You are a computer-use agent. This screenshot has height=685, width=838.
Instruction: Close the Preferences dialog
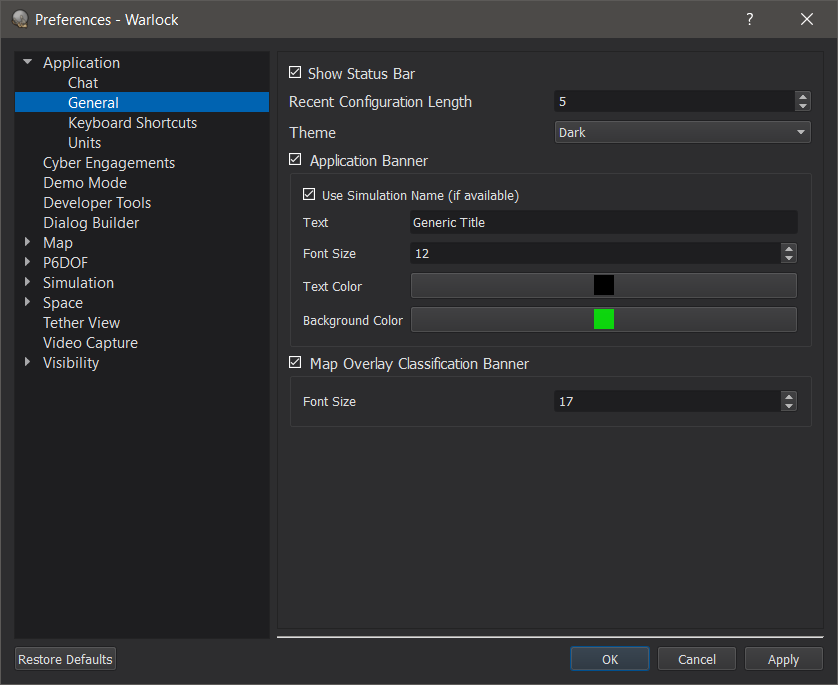[x=806, y=19]
